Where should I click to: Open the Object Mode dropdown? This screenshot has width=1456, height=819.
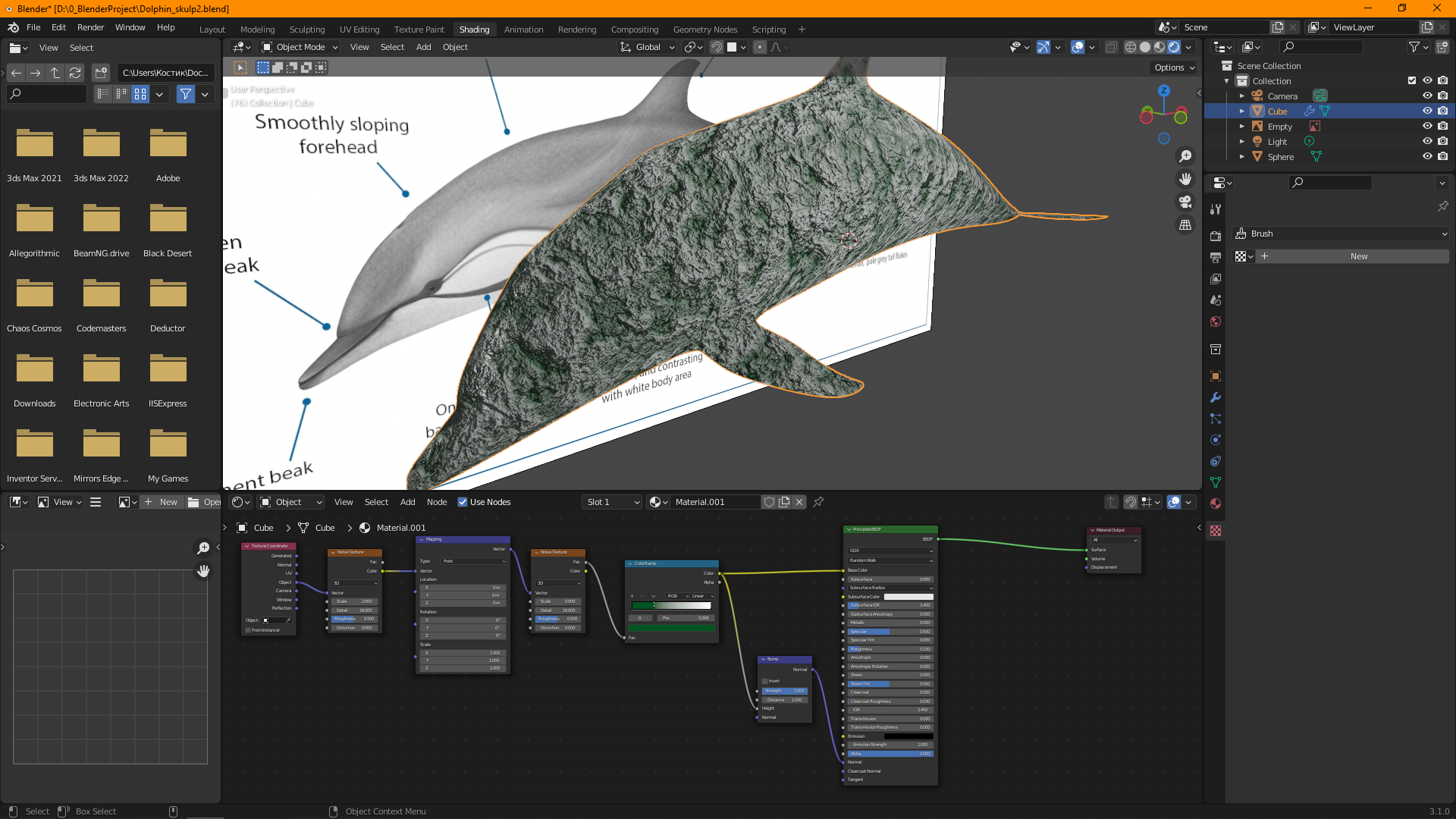[300, 47]
